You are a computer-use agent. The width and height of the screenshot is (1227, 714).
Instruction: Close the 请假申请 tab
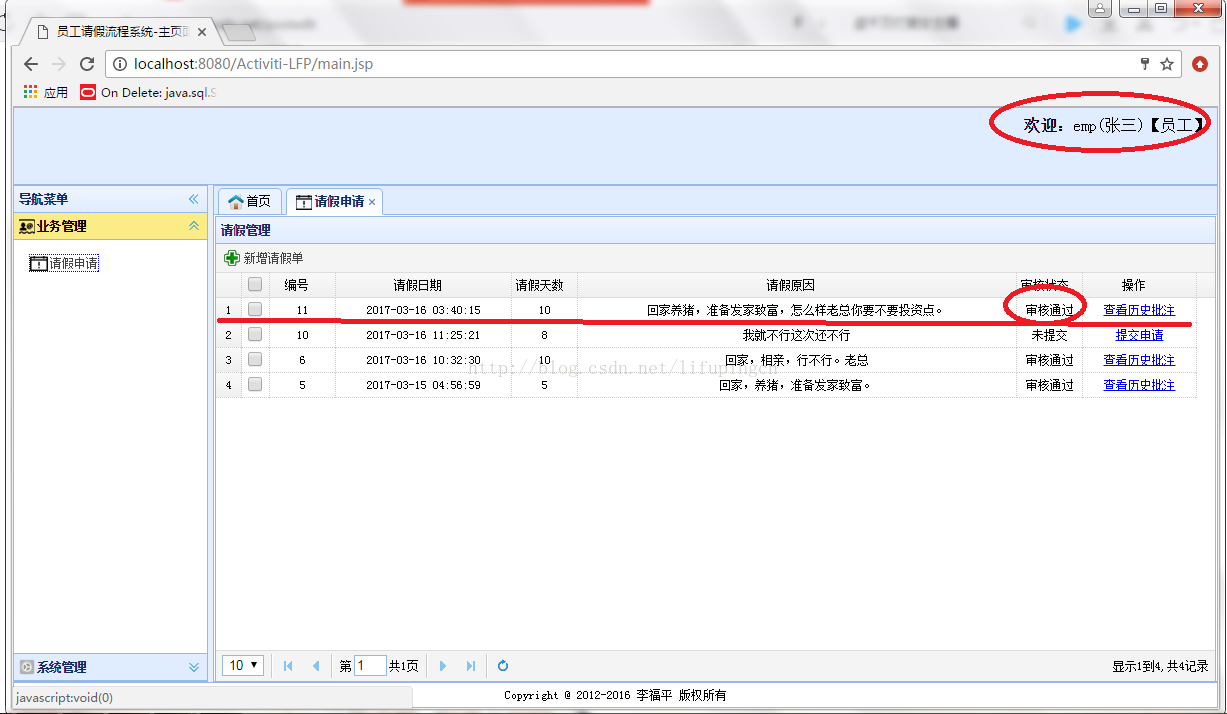[x=372, y=202]
